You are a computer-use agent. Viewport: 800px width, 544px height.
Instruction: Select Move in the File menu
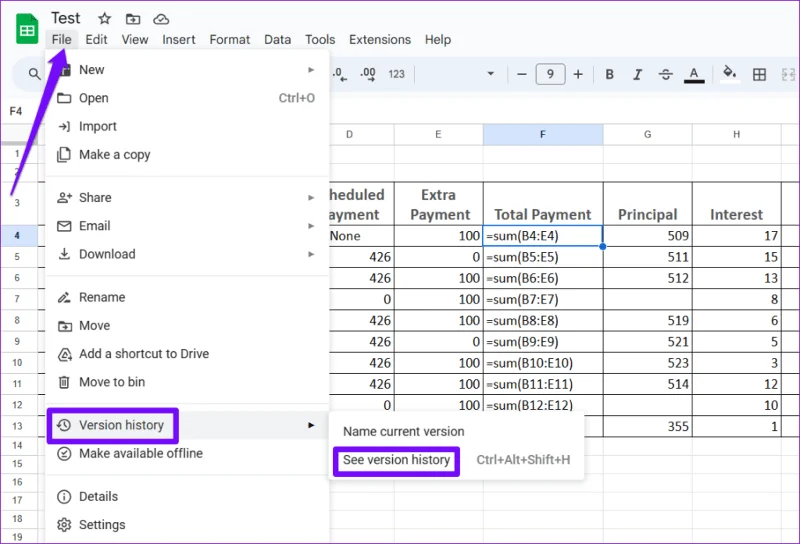click(187, 326)
